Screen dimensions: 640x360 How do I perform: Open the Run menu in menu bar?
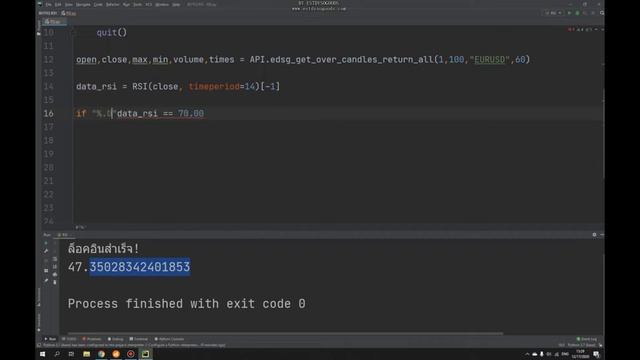coord(126,4)
